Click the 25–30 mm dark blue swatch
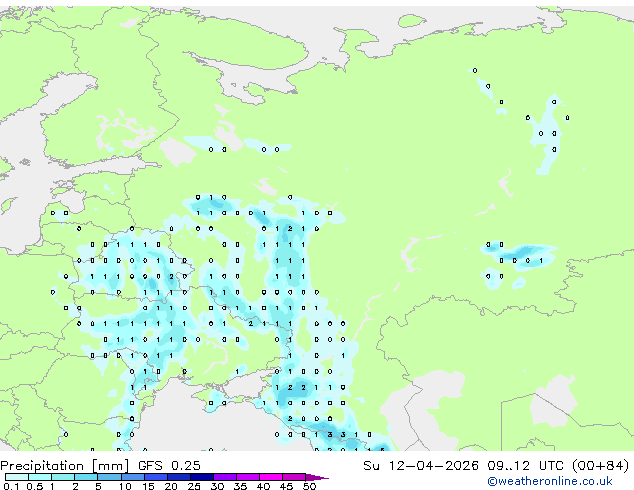 point(202,477)
